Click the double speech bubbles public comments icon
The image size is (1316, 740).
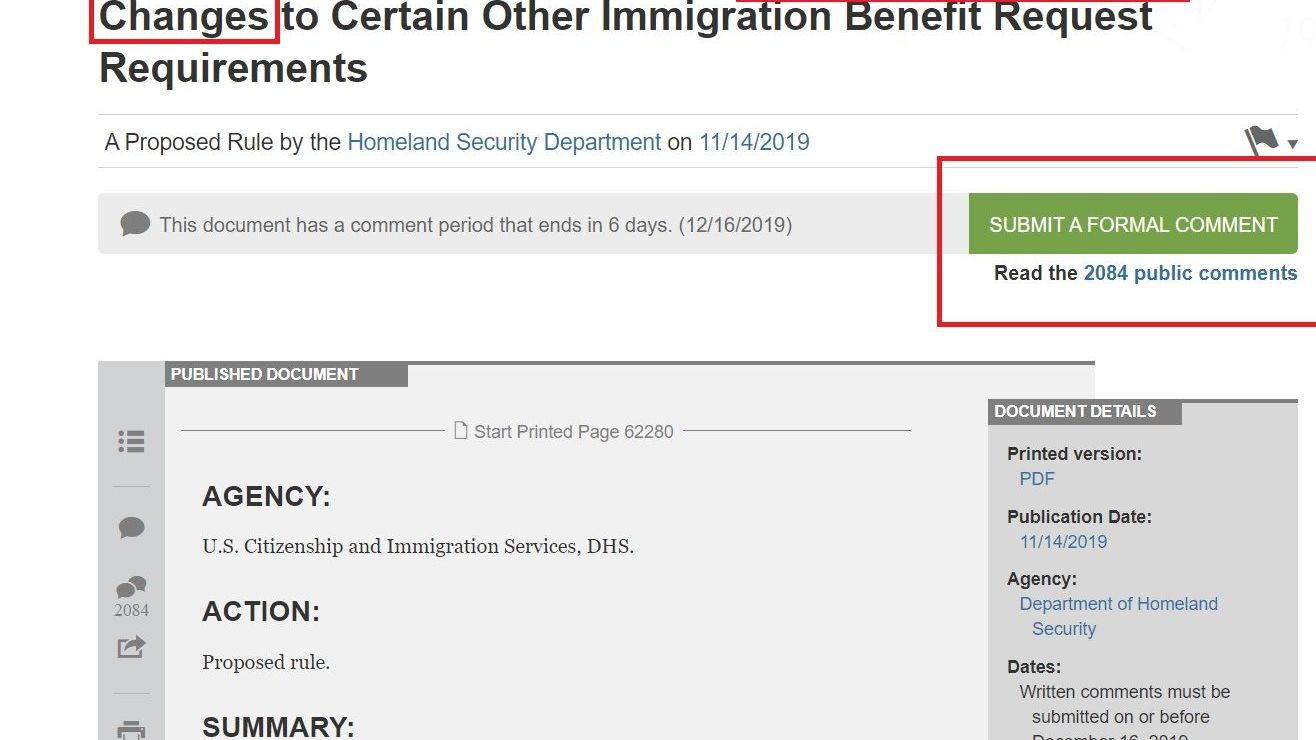tap(131, 588)
